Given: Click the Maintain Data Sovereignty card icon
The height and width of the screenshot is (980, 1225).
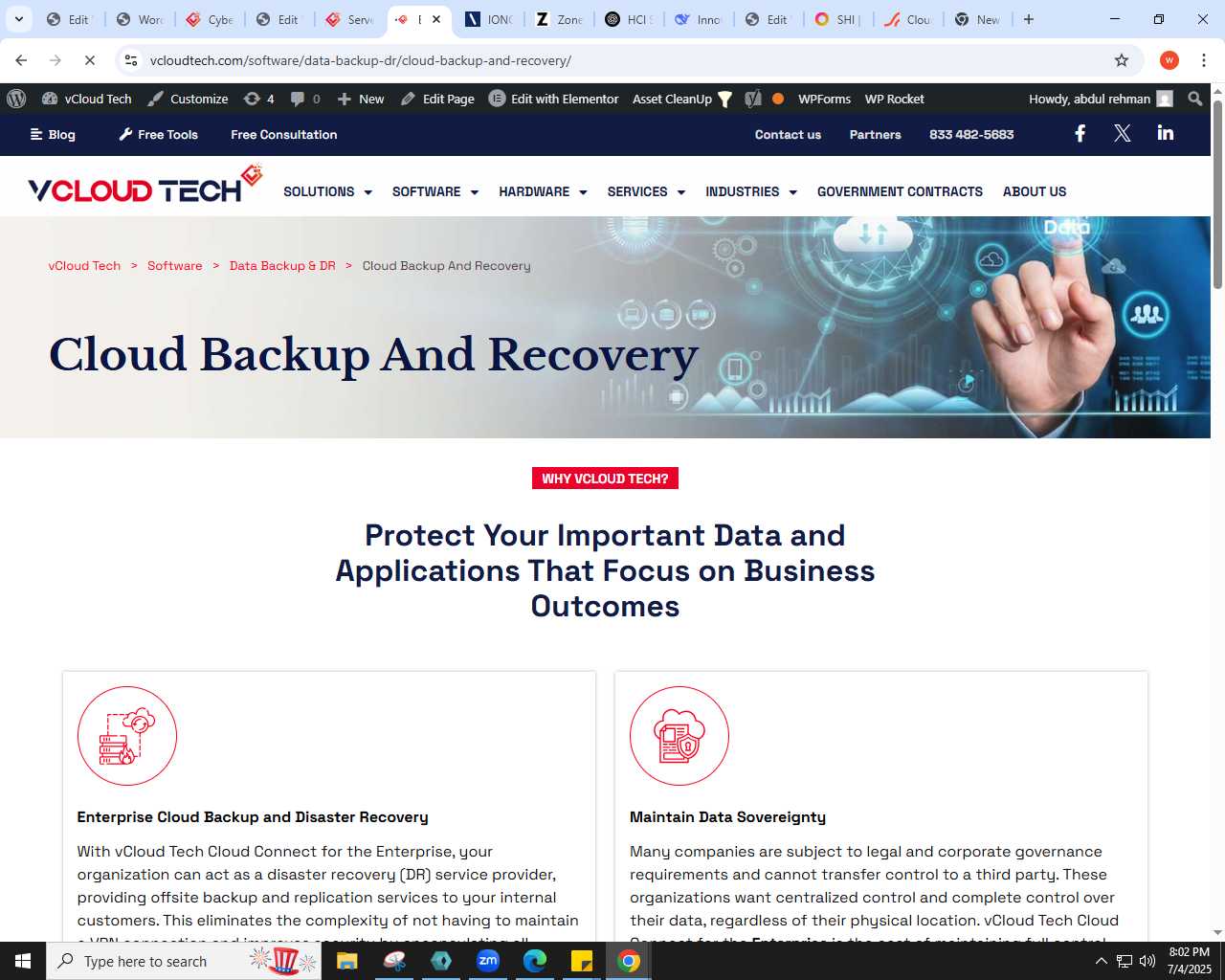Looking at the screenshot, I should tap(679, 736).
